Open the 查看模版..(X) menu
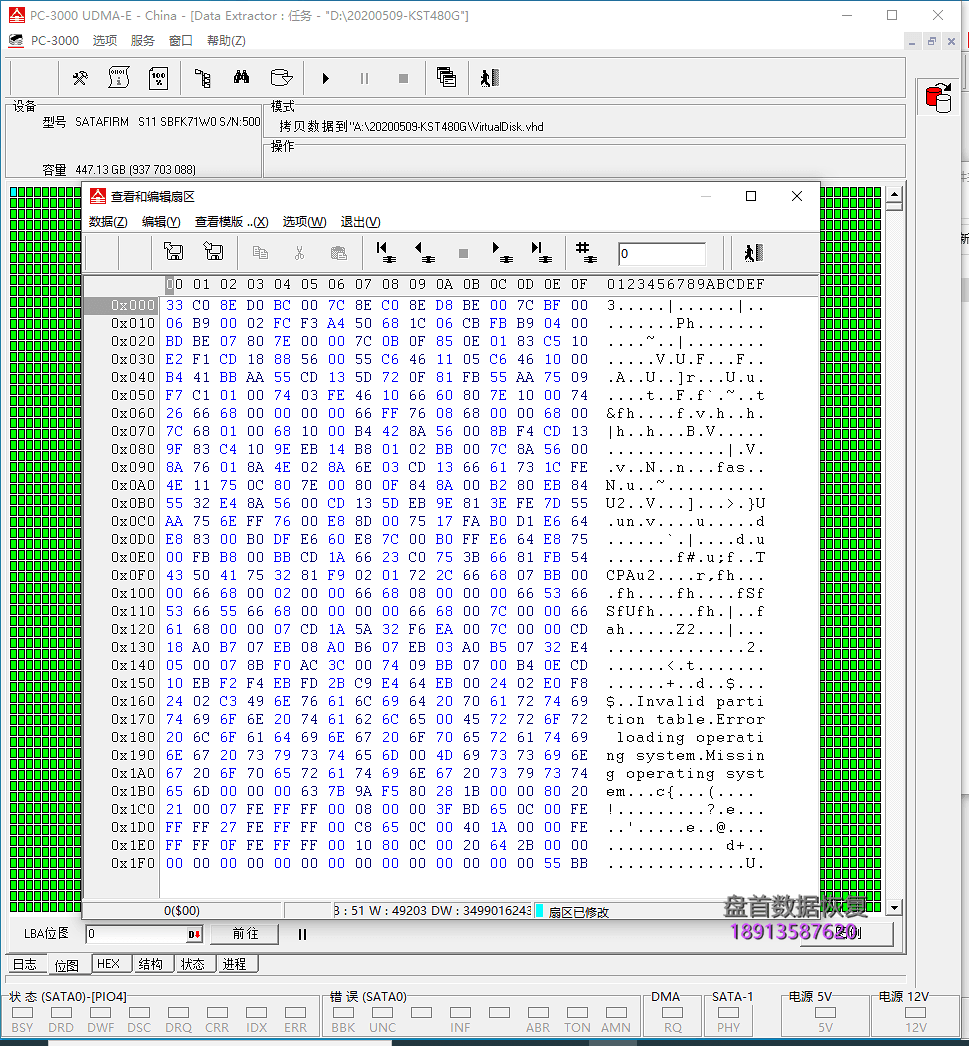This screenshot has width=969, height=1046. coord(231,222)
